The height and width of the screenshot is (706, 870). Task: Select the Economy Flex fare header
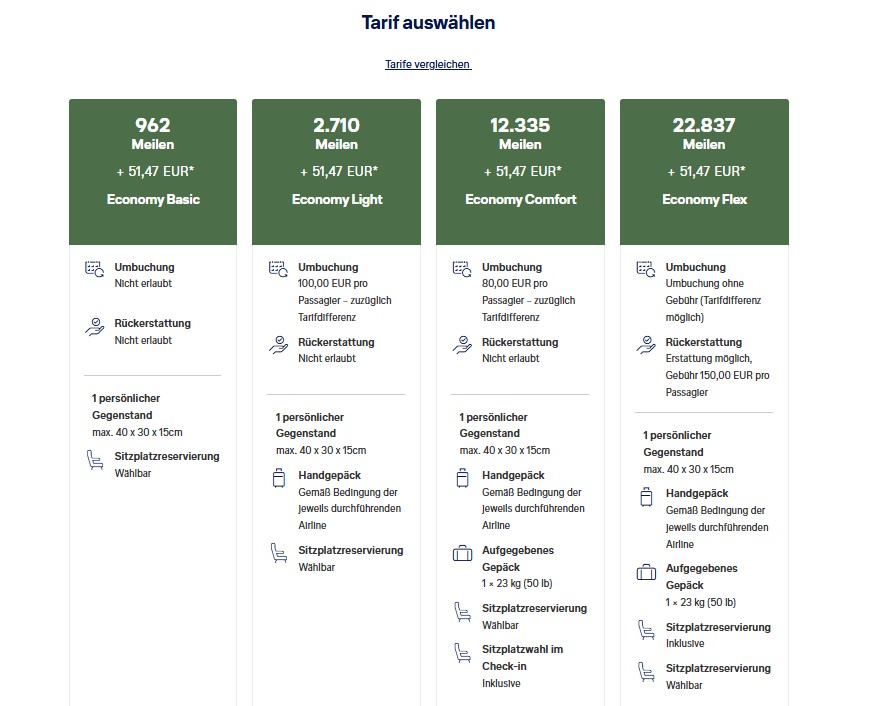(x=704, y=199)
